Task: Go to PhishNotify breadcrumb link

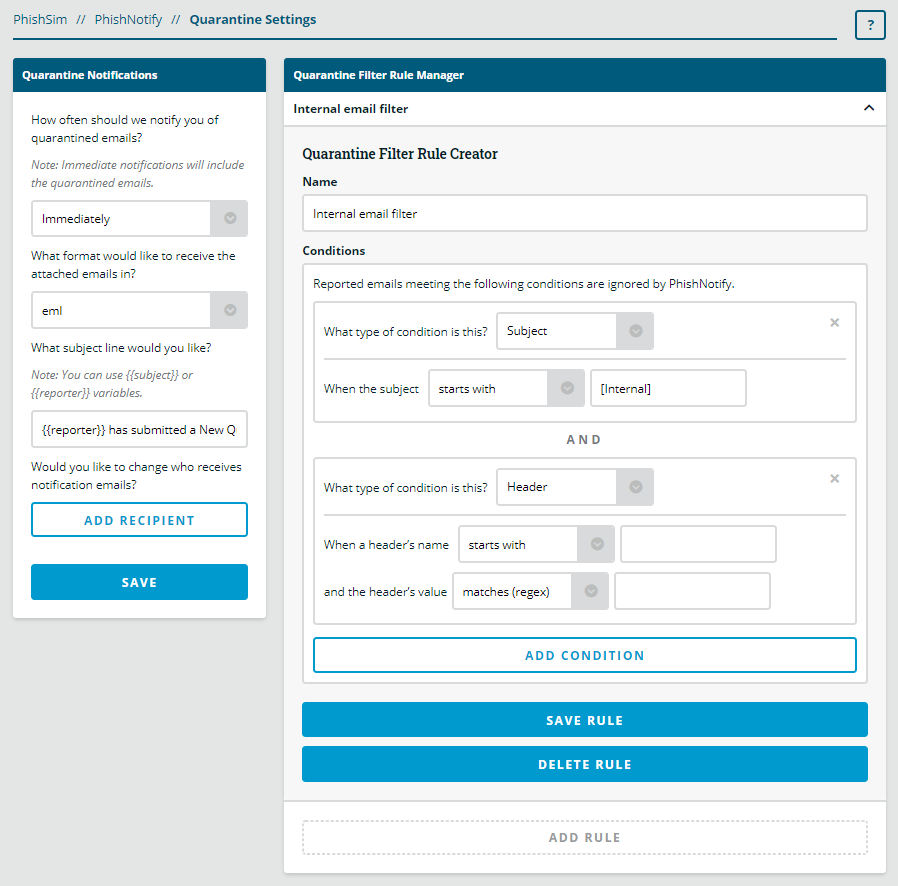Action: (x=128, y=20)
